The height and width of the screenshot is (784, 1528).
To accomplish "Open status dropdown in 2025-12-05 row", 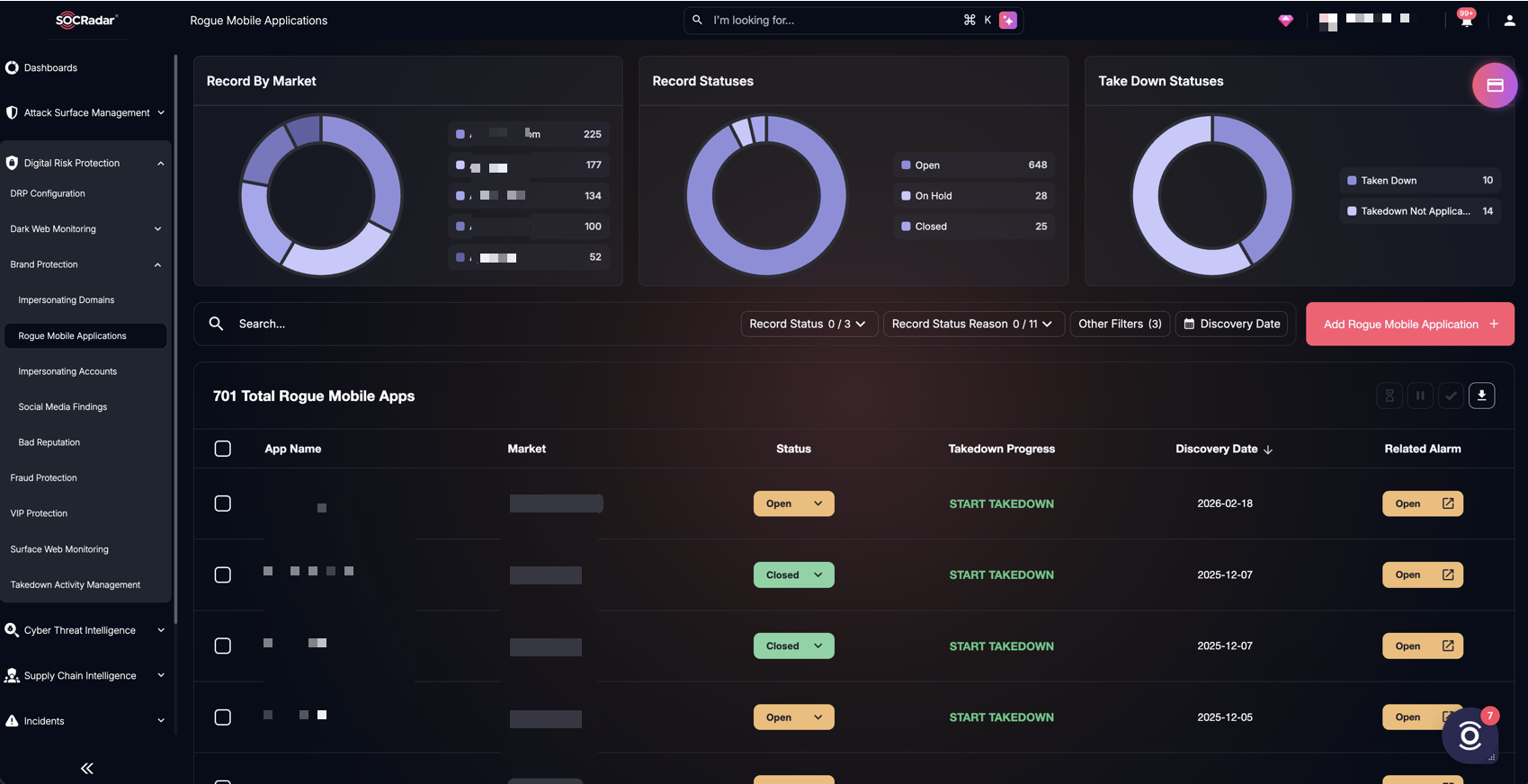I will [794, 717].
